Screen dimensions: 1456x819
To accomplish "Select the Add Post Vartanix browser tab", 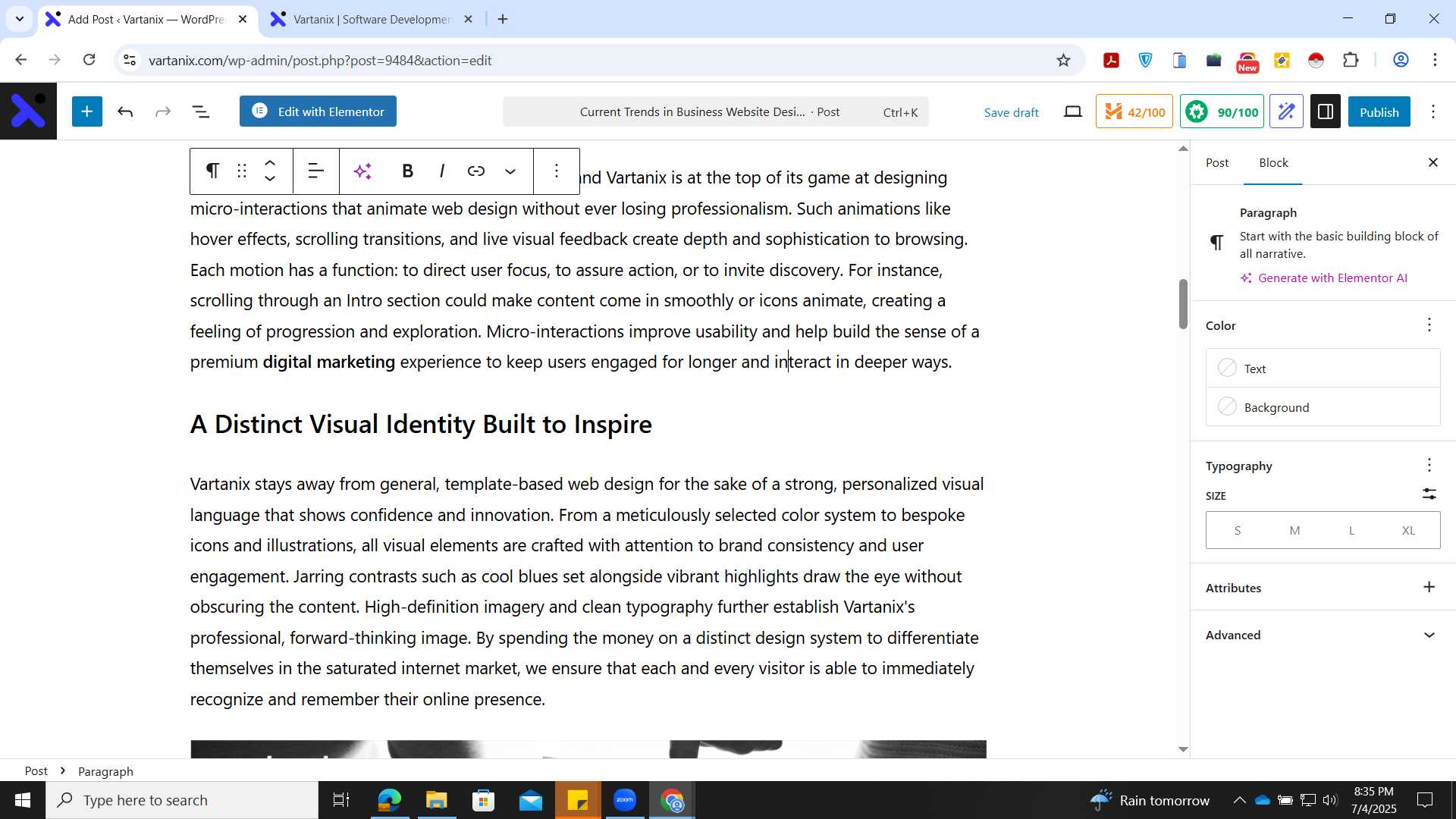I will pos(146,20).
